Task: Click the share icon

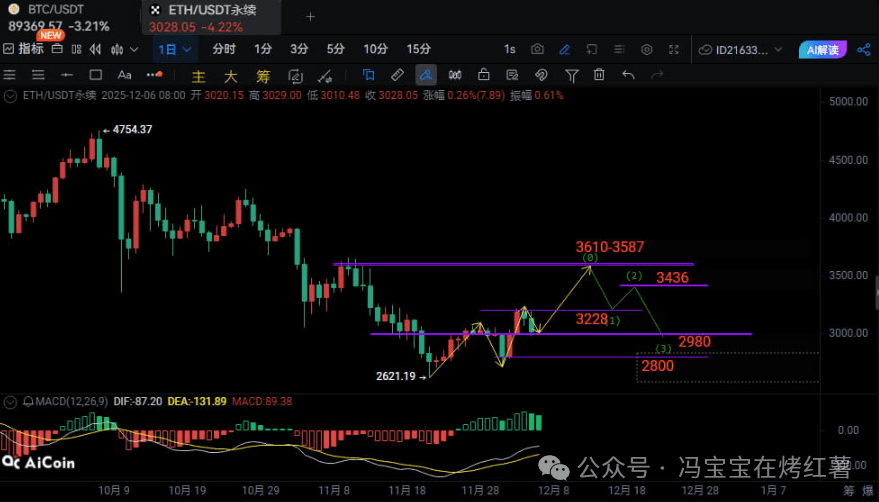Action: (864, 49)
